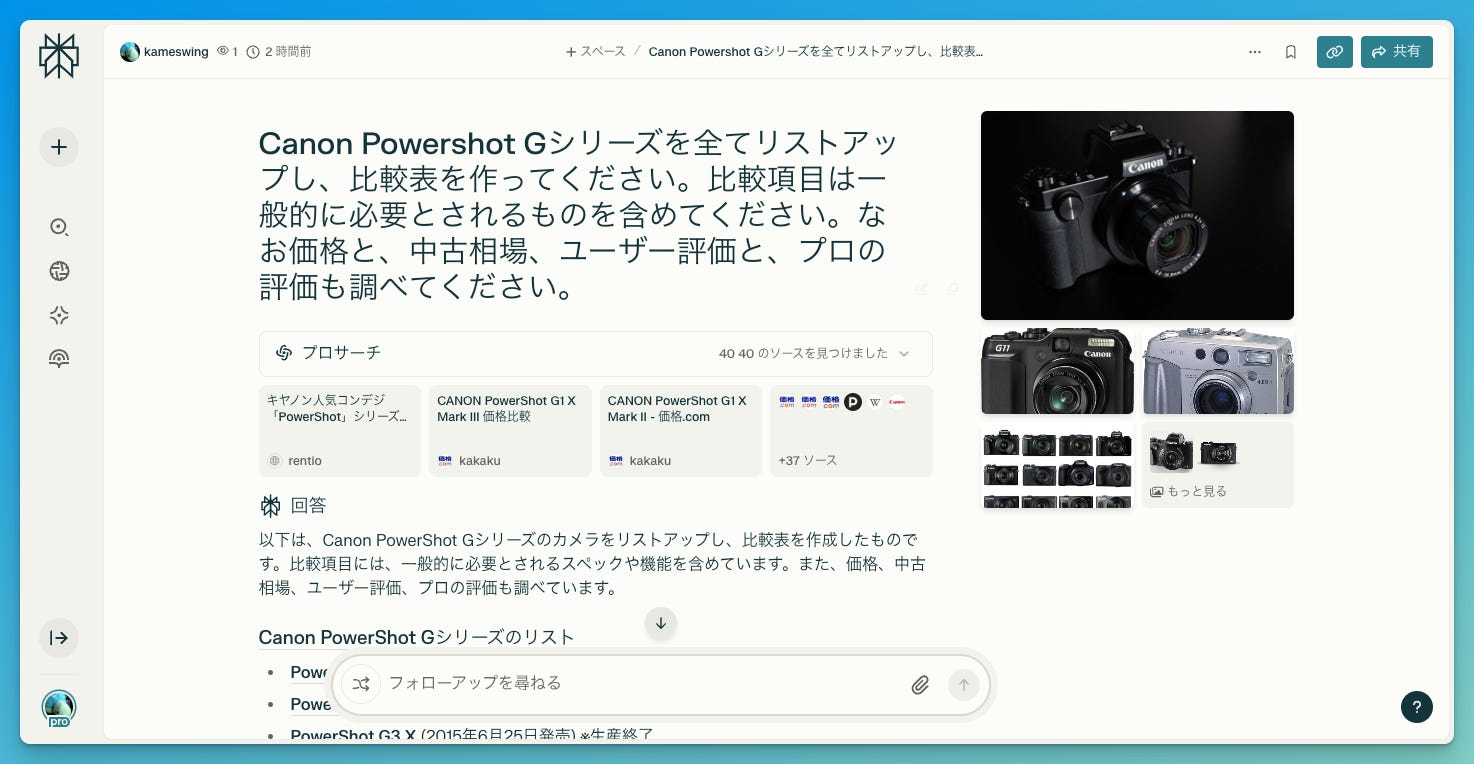Jump to bottom with down arrow

pyautogui.click(x=661, y=623)
